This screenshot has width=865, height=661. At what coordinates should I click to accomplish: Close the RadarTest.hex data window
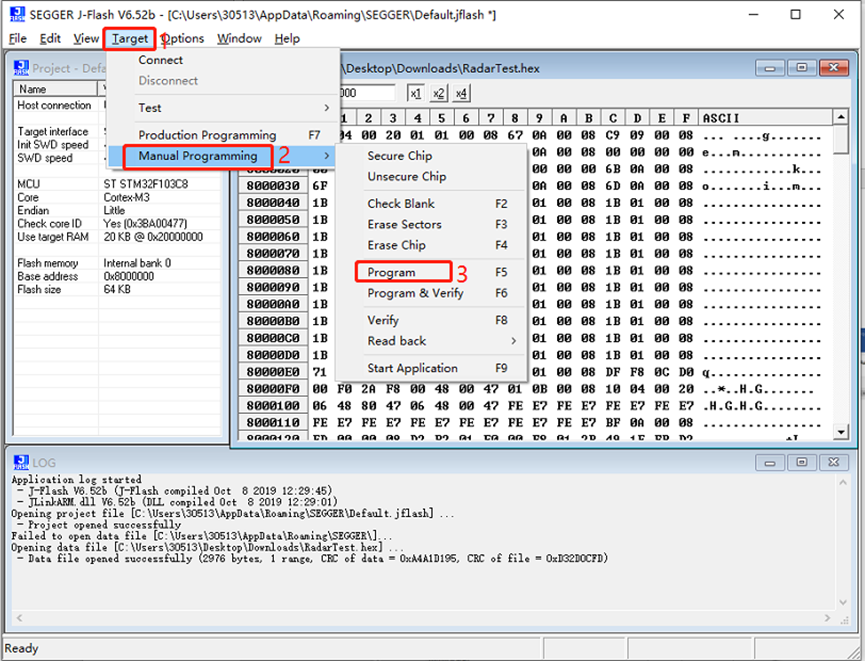[834, 68]
